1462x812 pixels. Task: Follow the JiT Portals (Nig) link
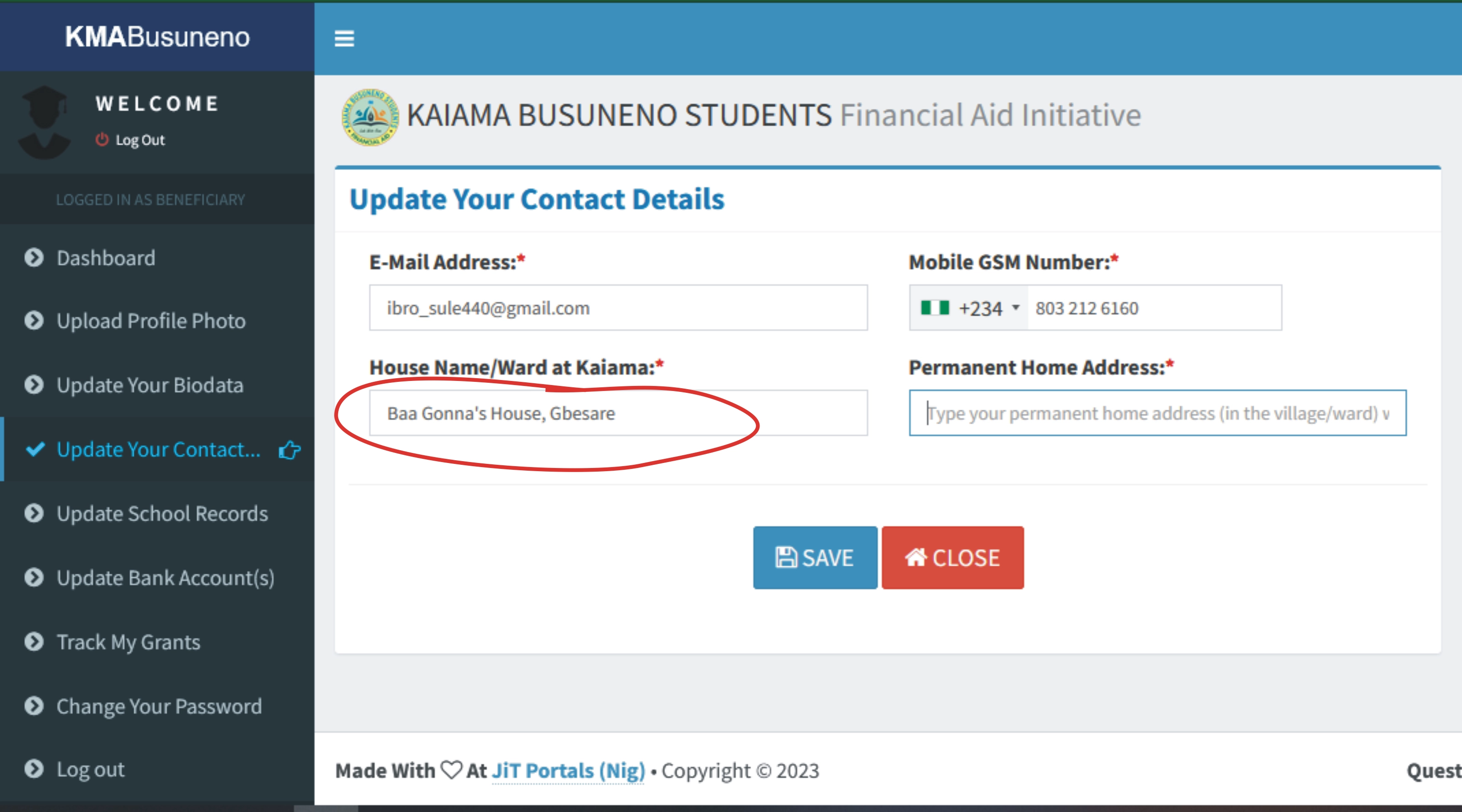(568, 771)
